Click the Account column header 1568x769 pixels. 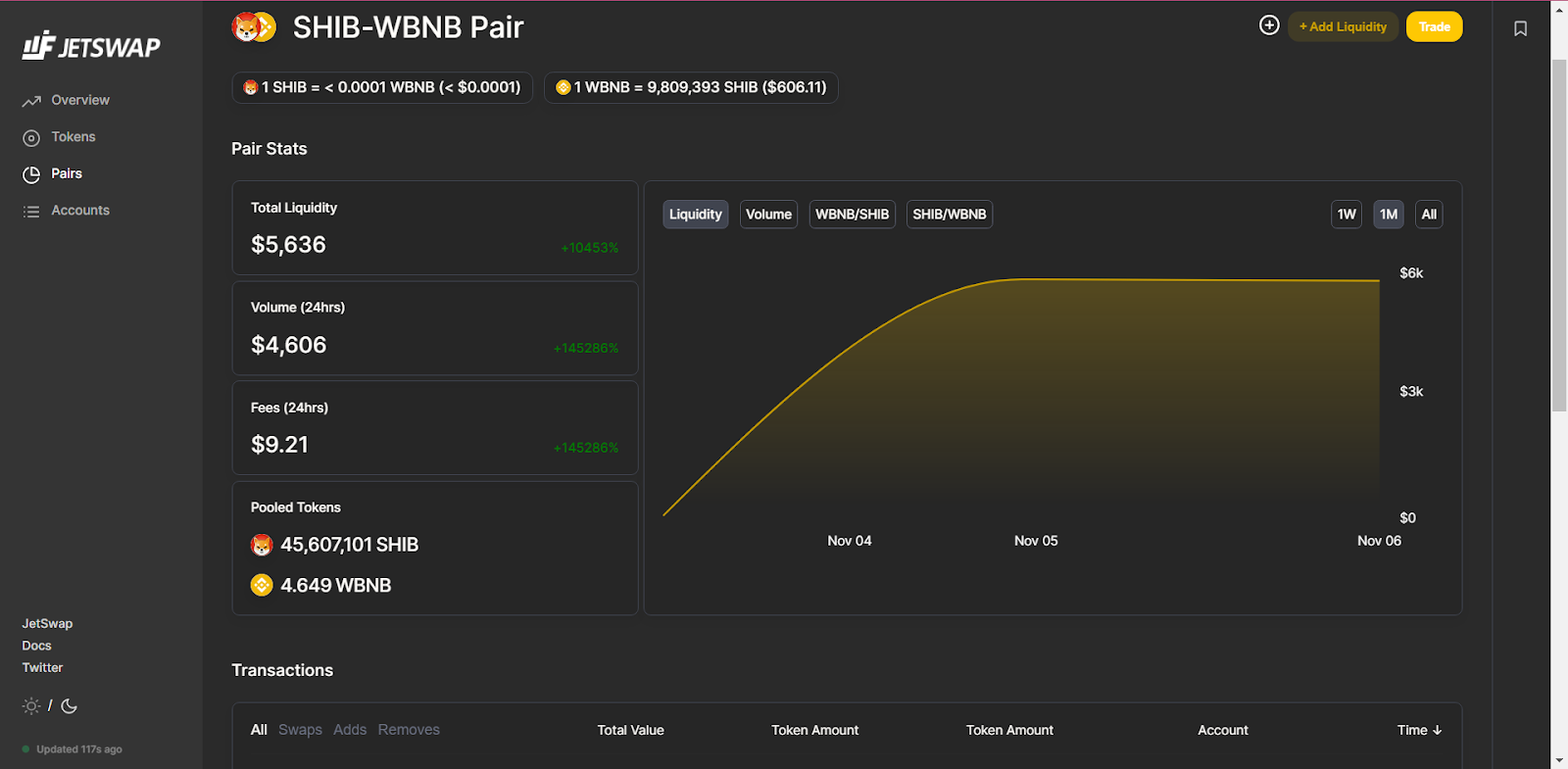click(x=1223, y=730)
